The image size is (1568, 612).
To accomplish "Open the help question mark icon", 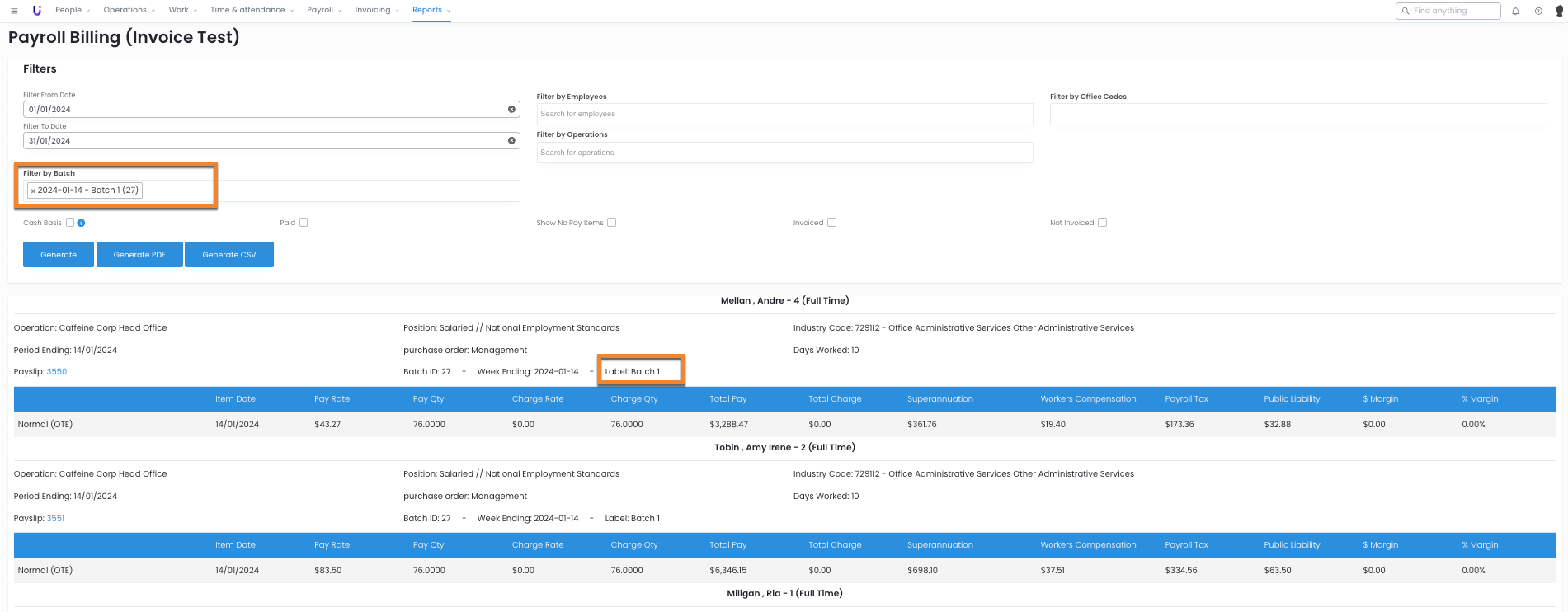I will [x=1538, y=11].
